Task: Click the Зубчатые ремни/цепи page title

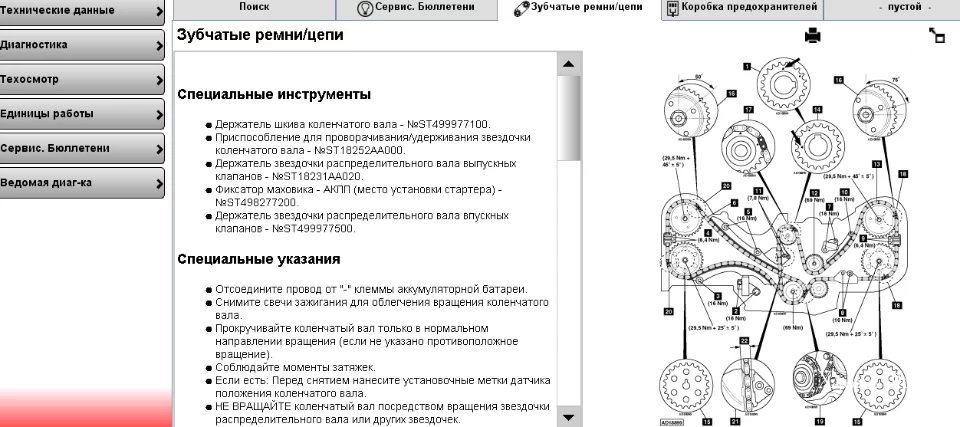Action: (x=260, y=35)
